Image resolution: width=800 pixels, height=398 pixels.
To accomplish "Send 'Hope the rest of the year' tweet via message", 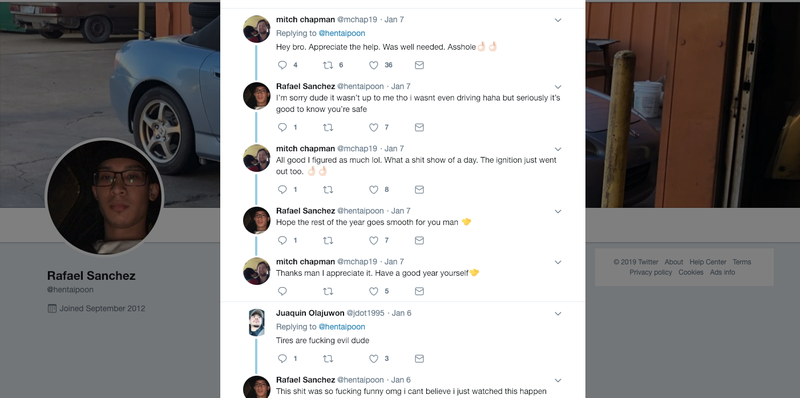I will click(x=419, y=240).
